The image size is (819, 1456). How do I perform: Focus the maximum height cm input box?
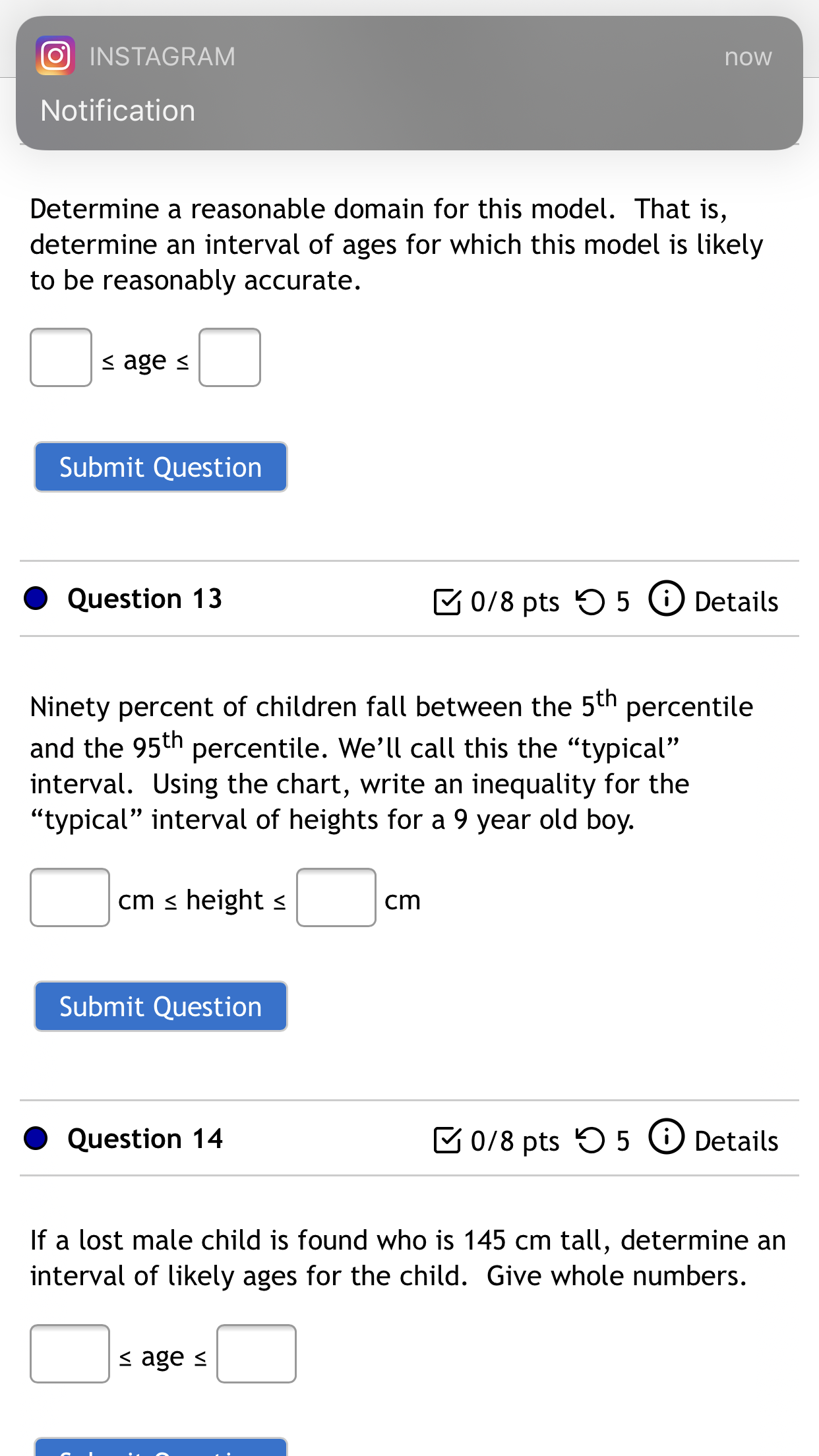tap(336, 897)
